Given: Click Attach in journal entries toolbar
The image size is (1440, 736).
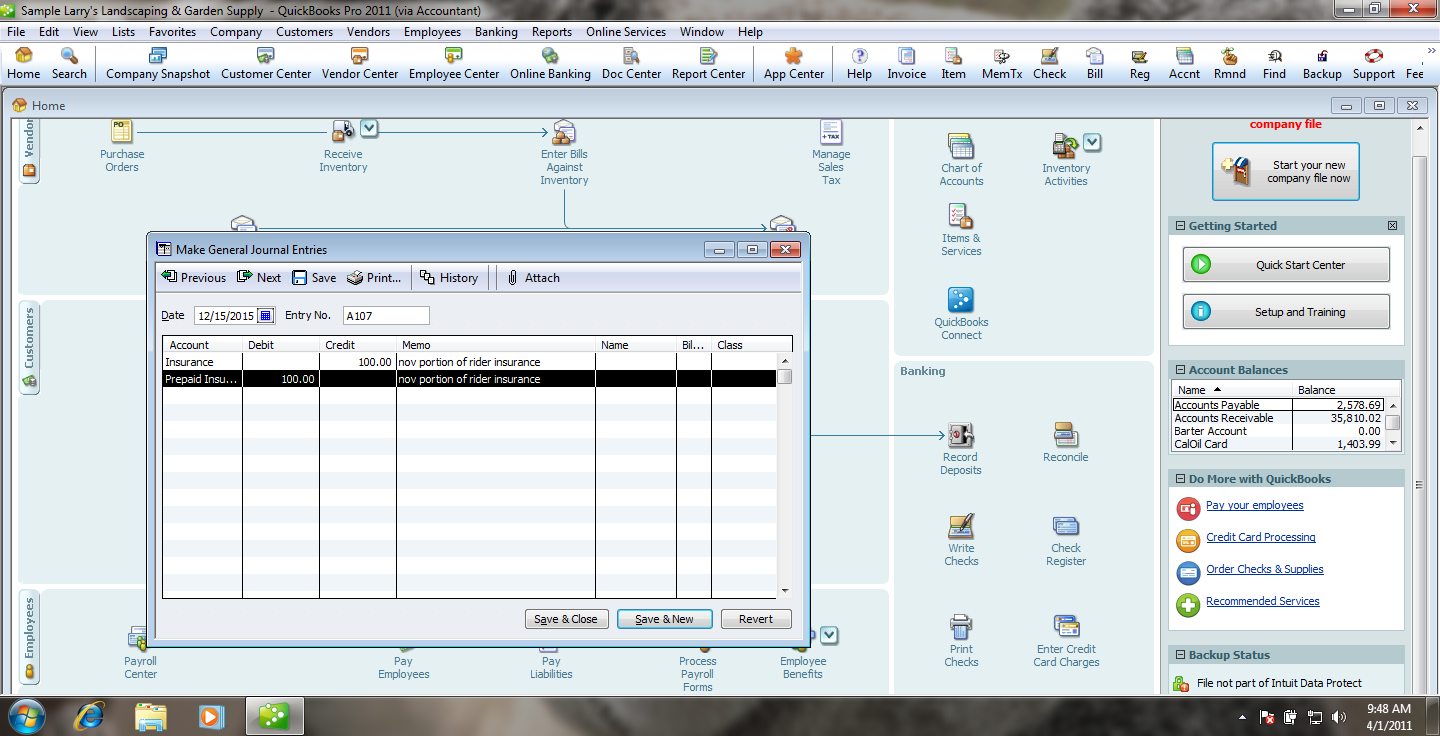Looking at the screenshot, I should [x=533, y=278].
